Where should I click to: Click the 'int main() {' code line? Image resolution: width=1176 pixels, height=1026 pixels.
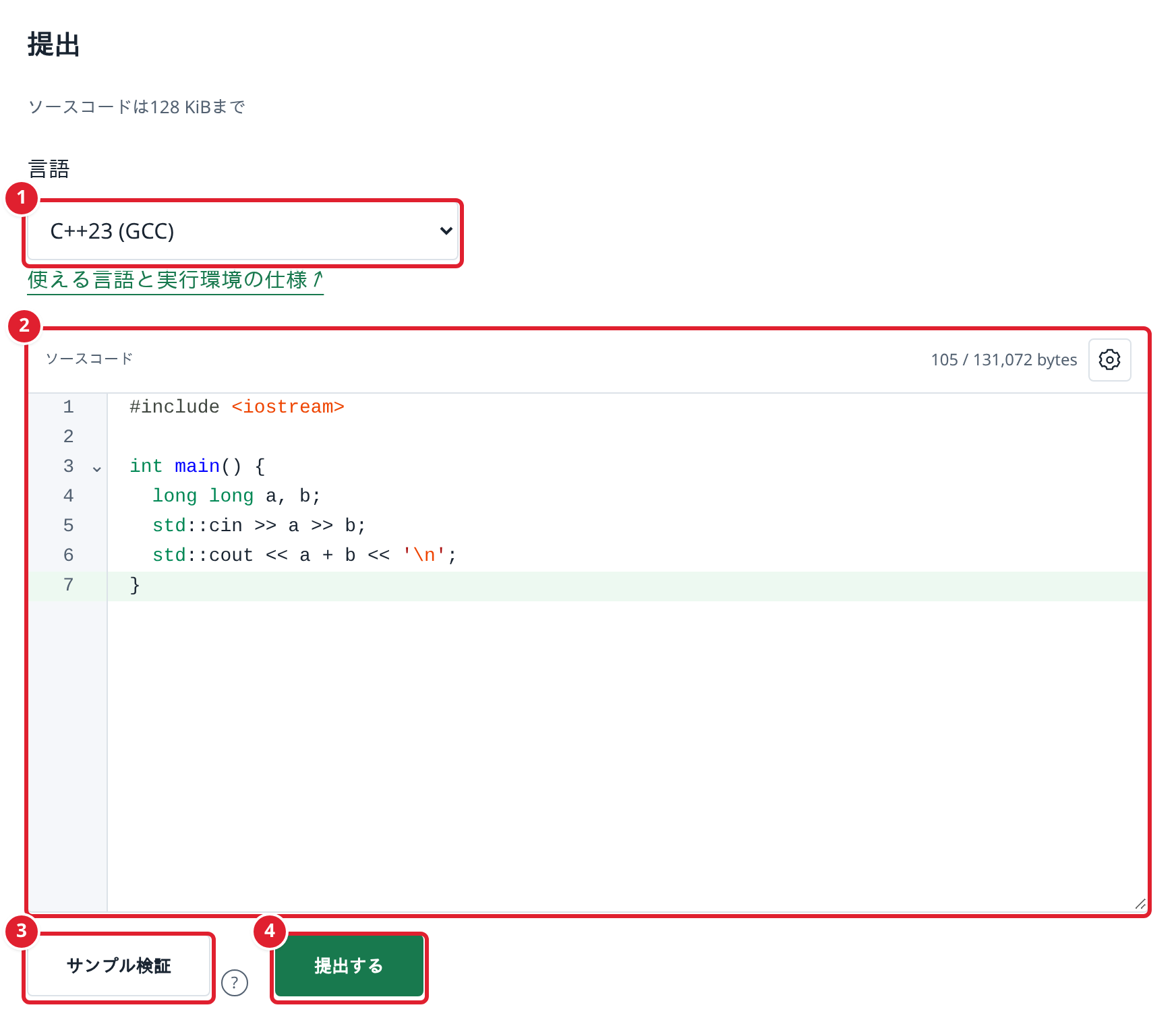(x=198, y=466)
